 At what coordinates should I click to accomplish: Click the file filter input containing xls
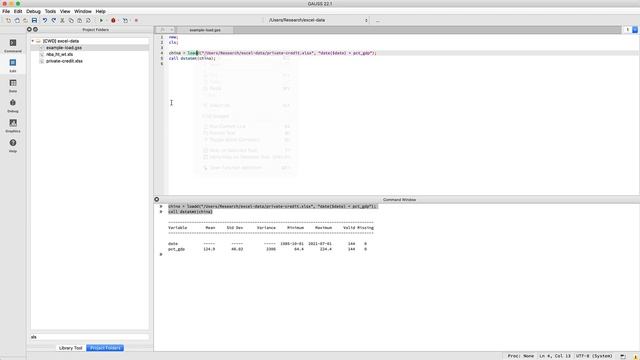click(x=90, y=337)
